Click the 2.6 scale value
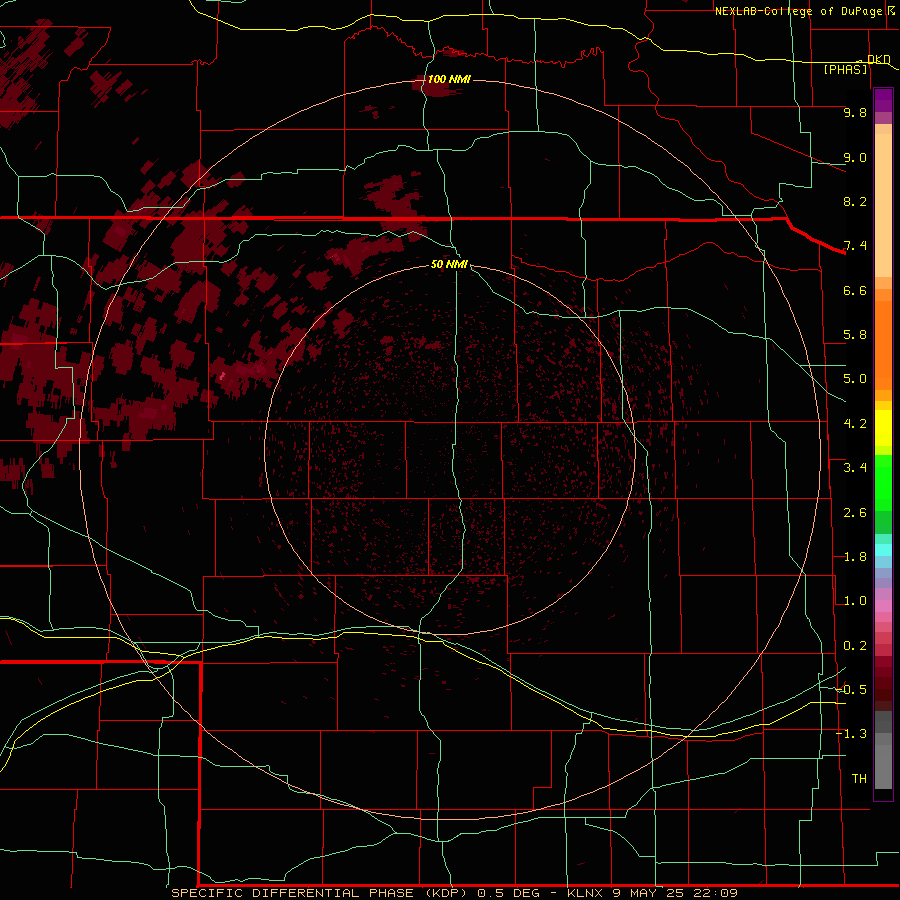 (x=855, y=513)
